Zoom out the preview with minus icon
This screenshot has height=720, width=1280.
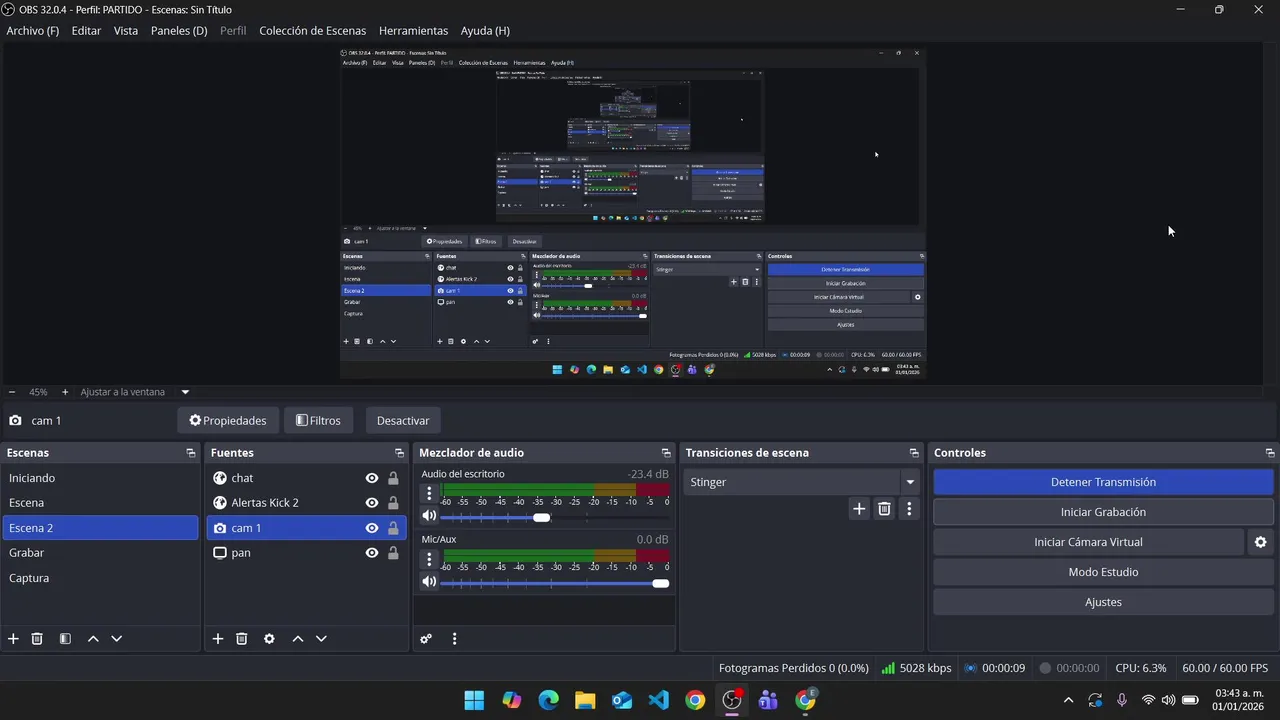[x=12, y=392]
